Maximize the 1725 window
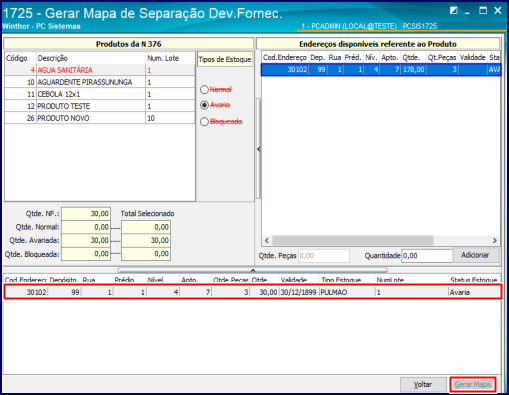509x395 pixels. click(483, 11)
